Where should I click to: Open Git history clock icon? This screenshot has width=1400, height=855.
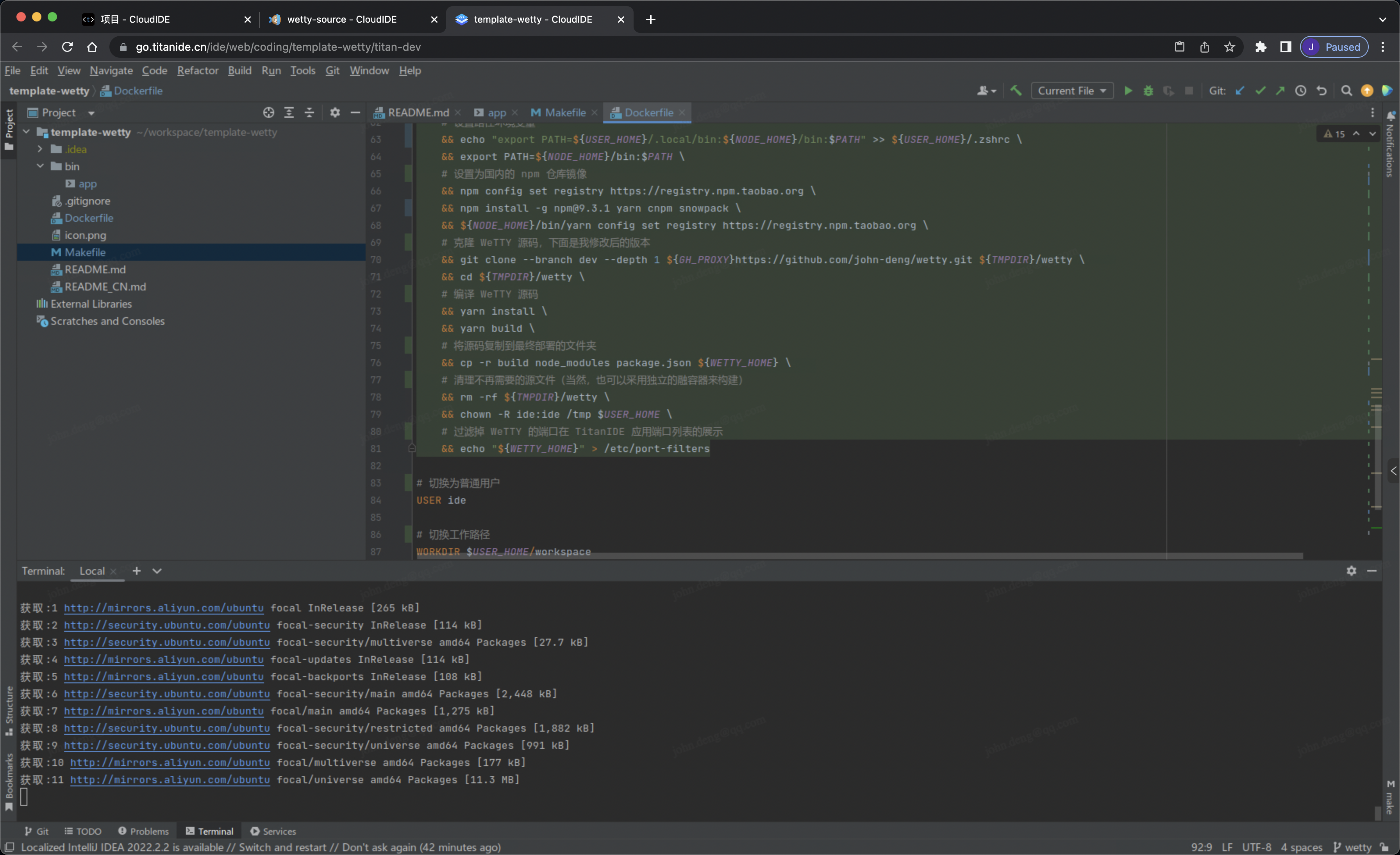tap(1300, 91)
